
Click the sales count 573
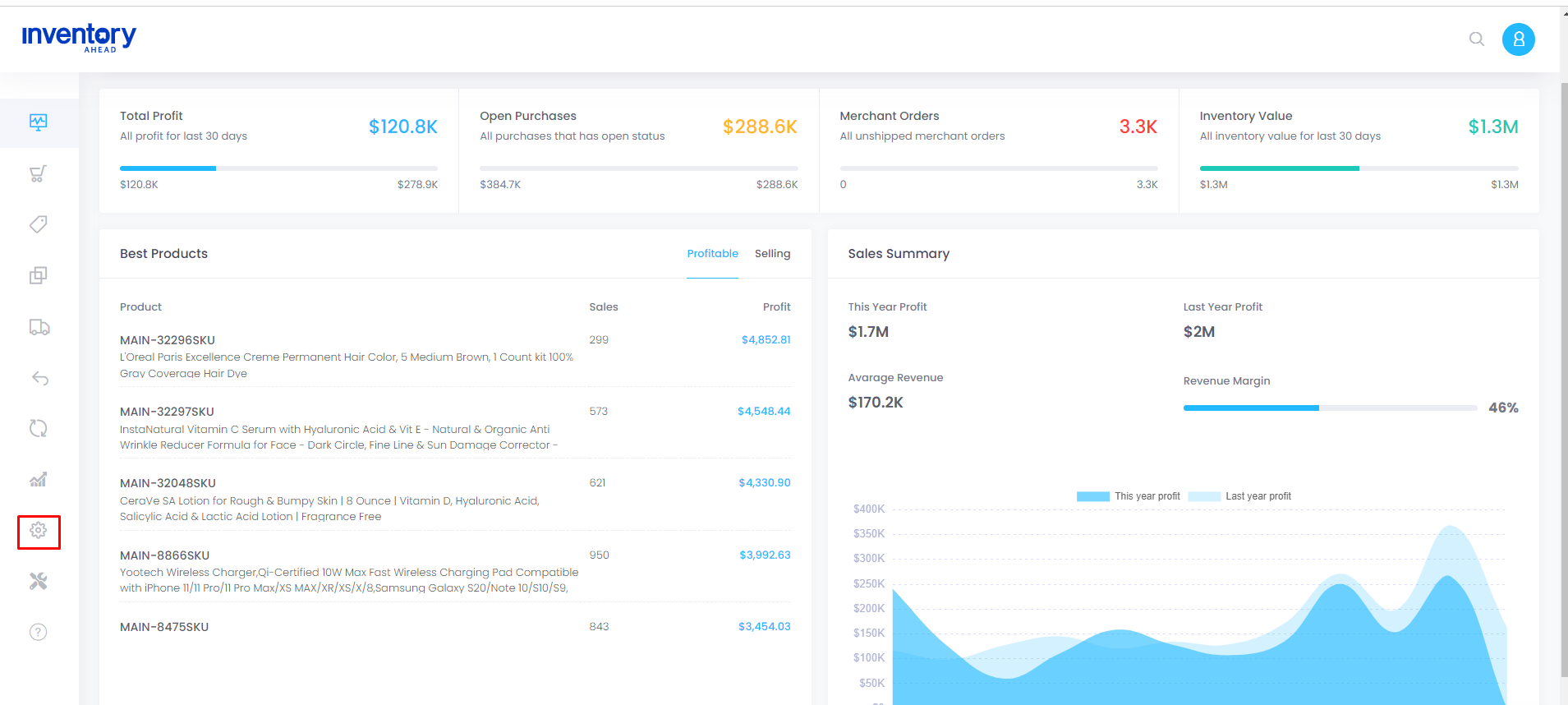click(x=599, y=412)
